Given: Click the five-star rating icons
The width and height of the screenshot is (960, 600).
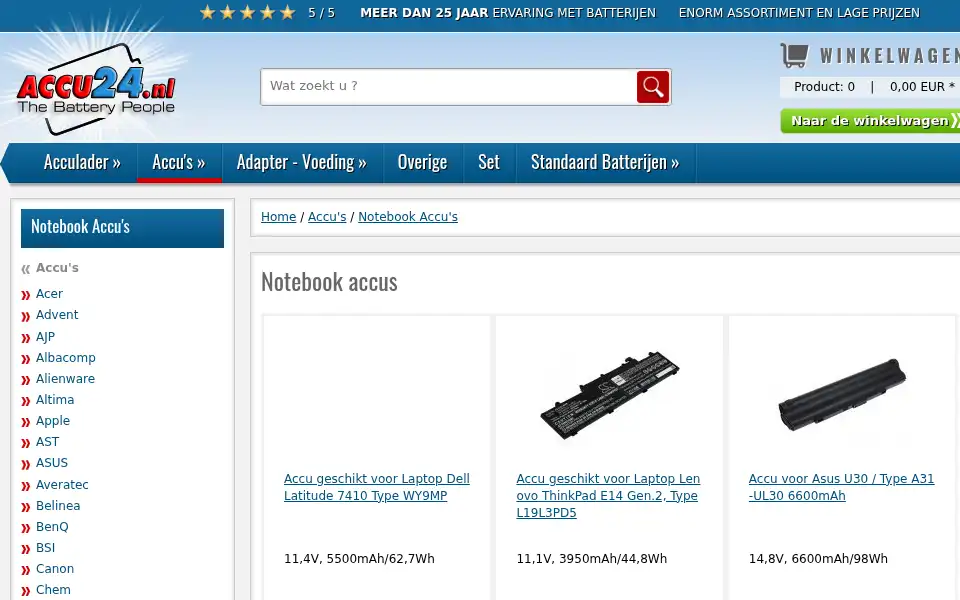Looking at the screenshot, I should click(x=248, y=12).
